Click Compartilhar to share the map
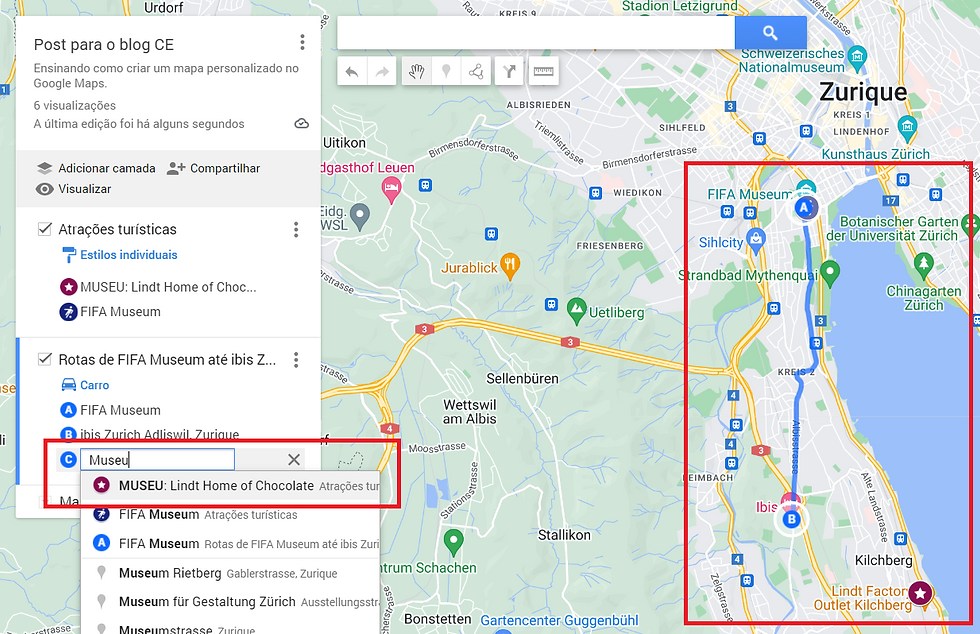Viewport: 980px width, 634px height. pos(214,168)
